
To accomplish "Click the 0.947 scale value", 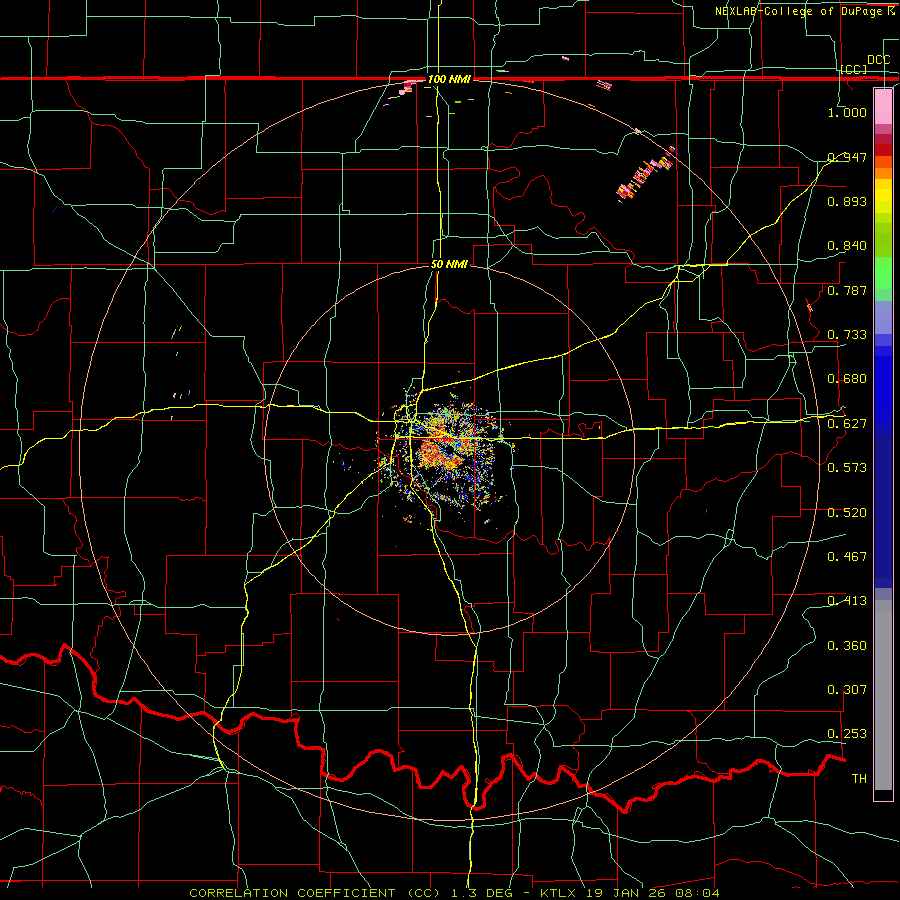I will [x=847, y=157].
